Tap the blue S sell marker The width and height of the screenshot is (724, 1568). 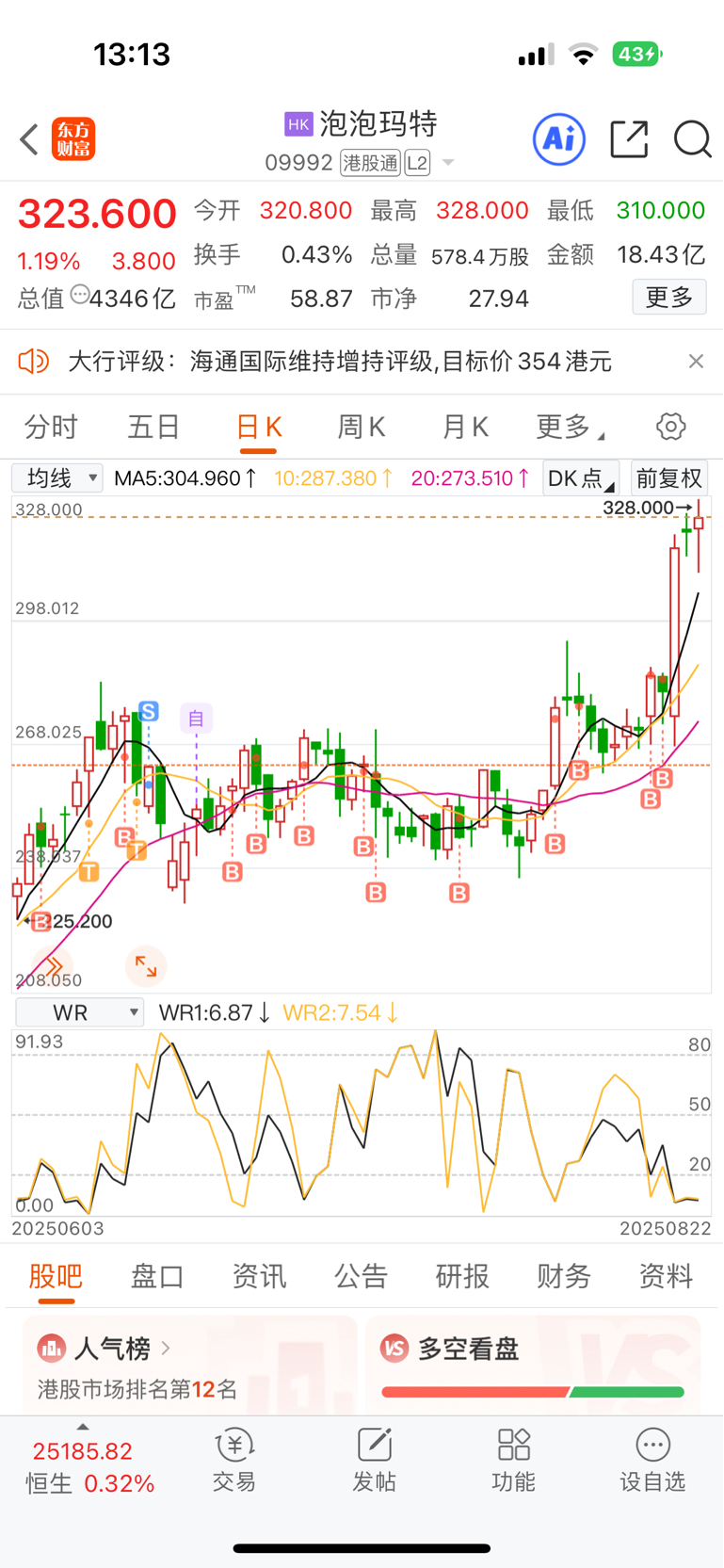point(148,711)
